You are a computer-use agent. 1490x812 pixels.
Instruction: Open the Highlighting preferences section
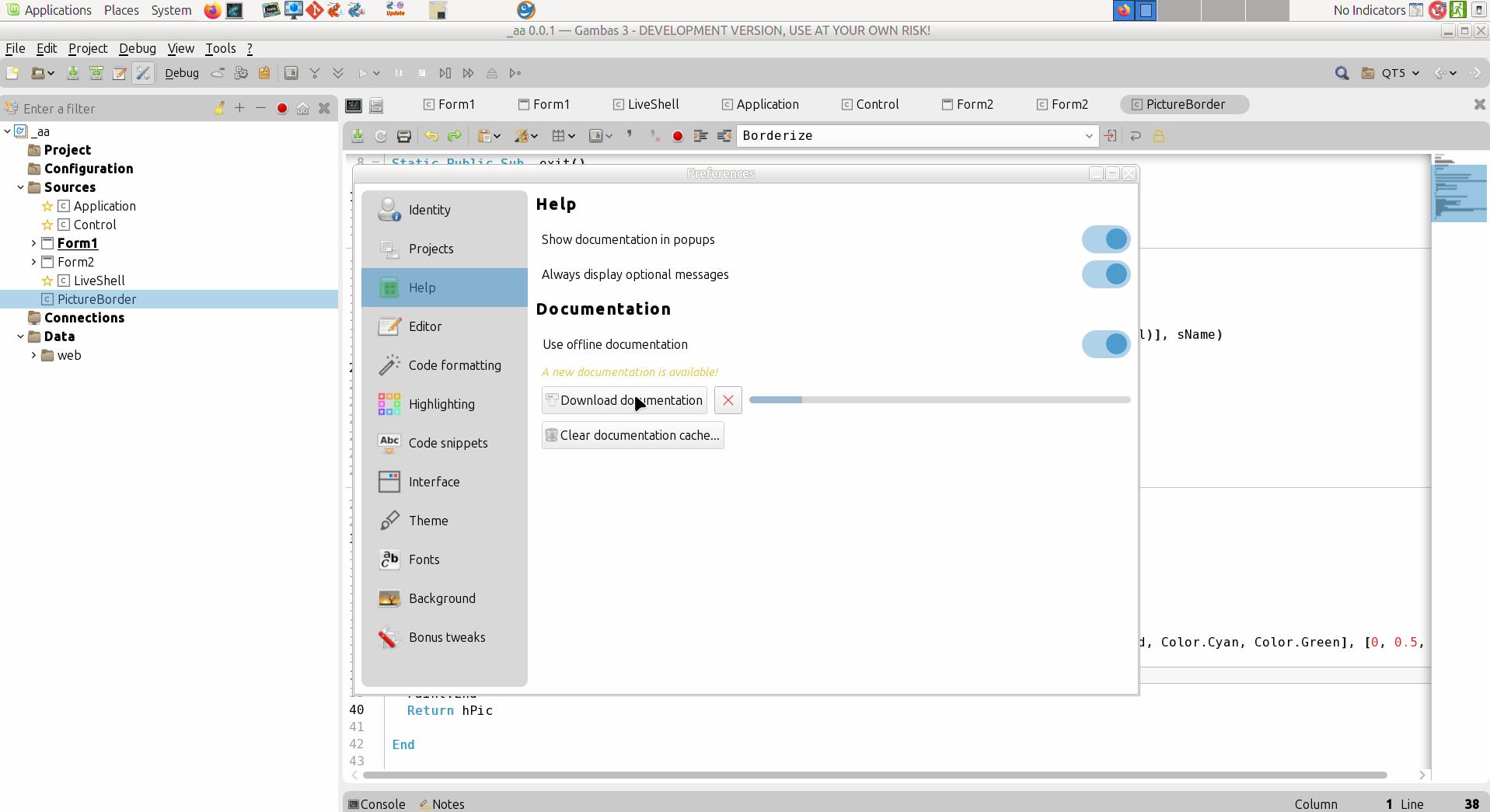point(441,404)
